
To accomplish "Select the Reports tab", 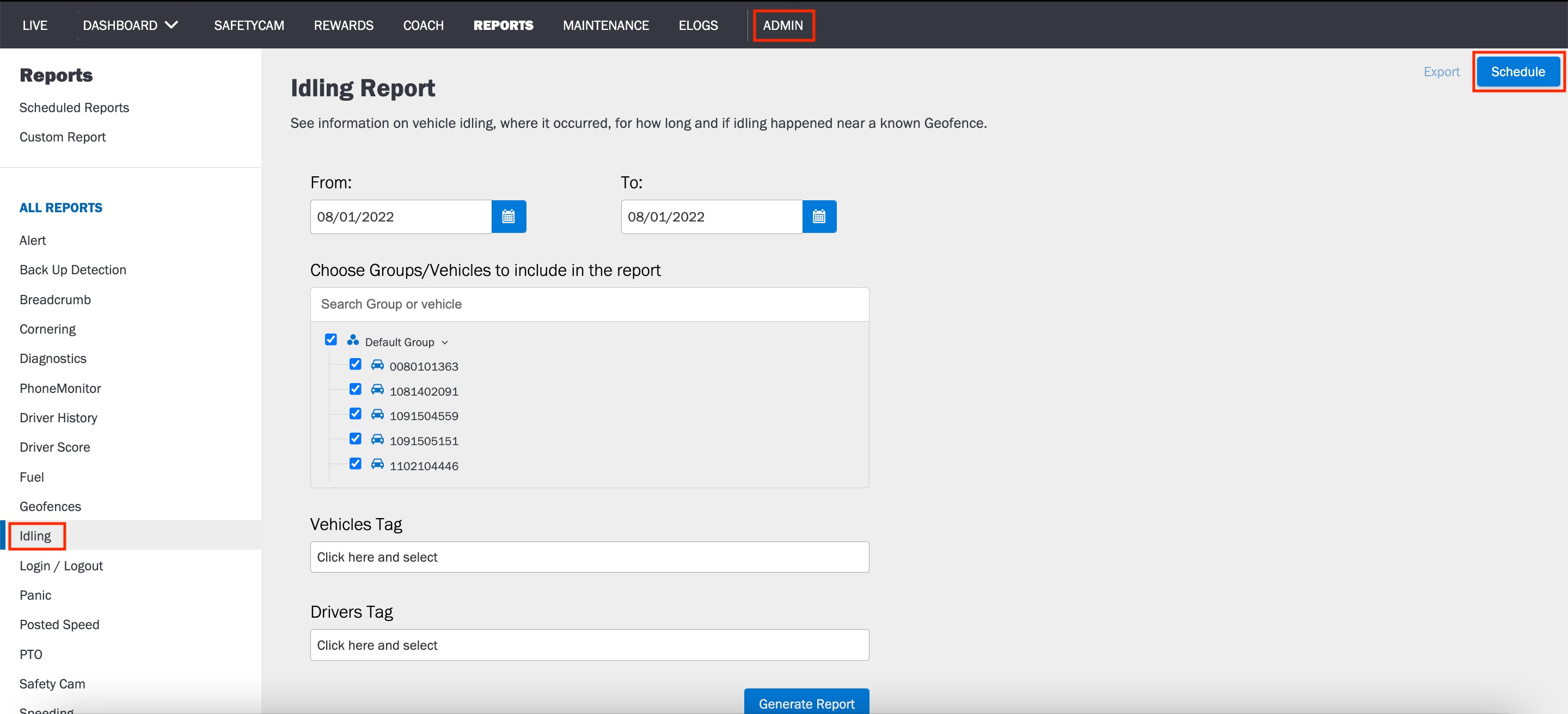I will coord(503,25).
